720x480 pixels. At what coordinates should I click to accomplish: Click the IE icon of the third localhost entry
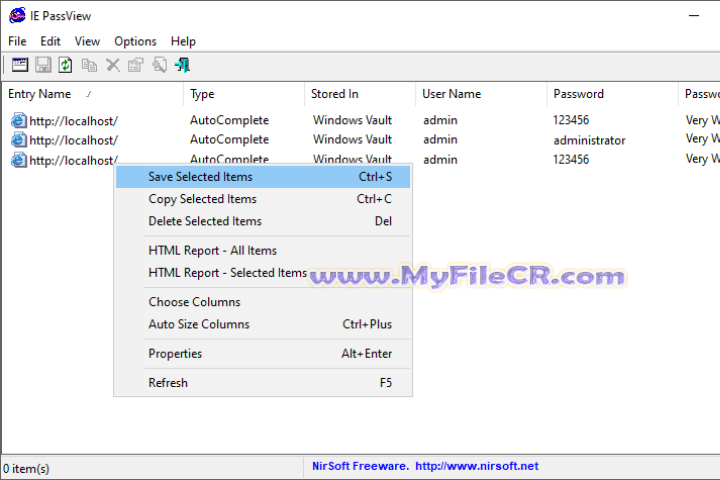click(18, 160)
